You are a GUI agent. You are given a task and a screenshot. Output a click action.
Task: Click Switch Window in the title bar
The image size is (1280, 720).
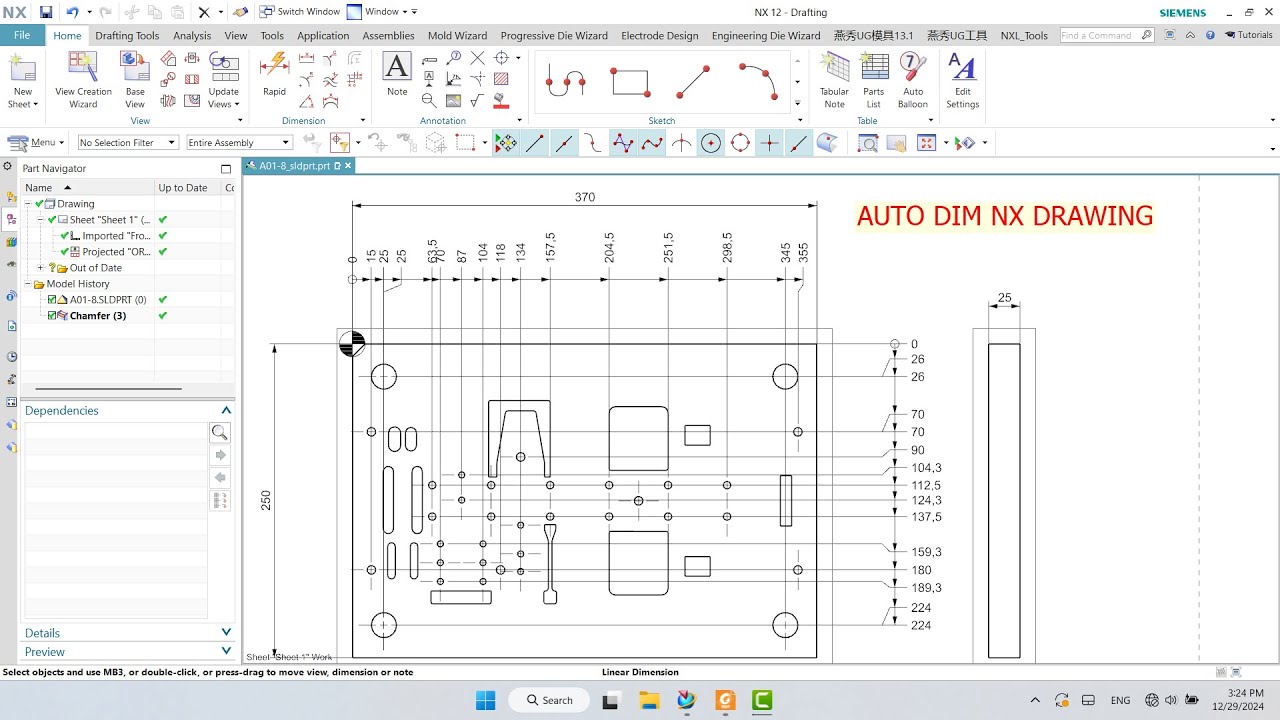(x=300, y=12)
